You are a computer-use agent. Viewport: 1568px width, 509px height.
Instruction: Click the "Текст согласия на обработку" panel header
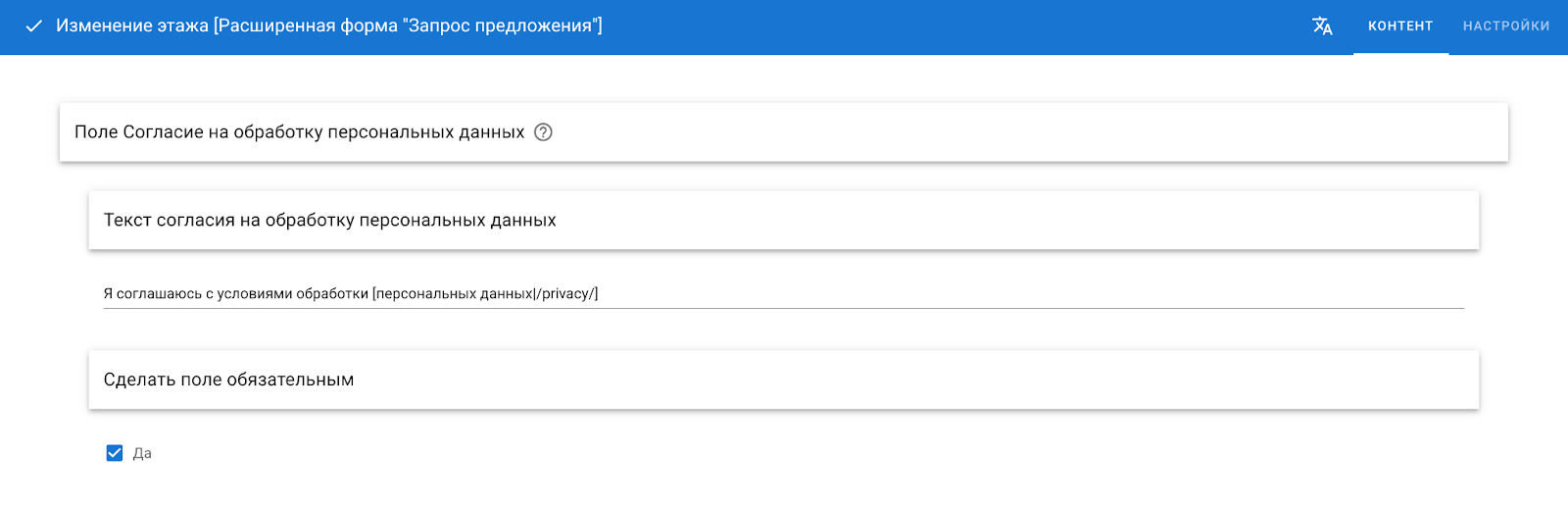(x=329, y=221)
